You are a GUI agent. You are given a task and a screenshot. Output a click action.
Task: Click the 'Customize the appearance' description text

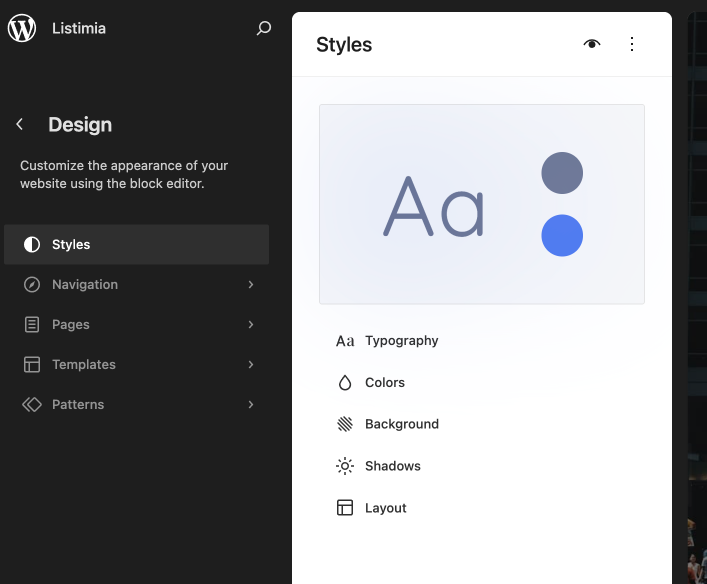[x=124, y=175]
